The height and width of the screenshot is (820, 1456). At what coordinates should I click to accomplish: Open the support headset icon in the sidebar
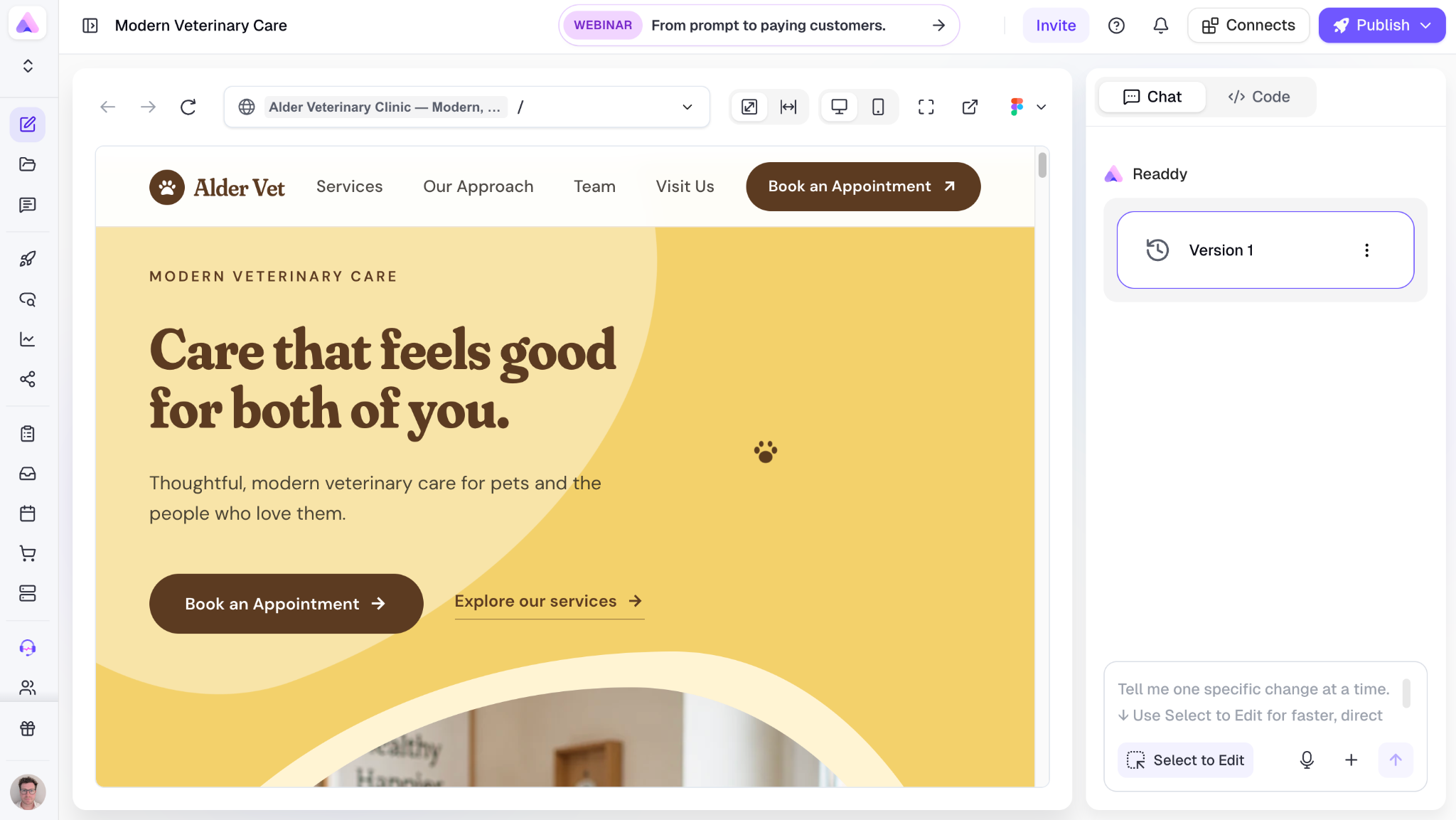click(28, 648)
